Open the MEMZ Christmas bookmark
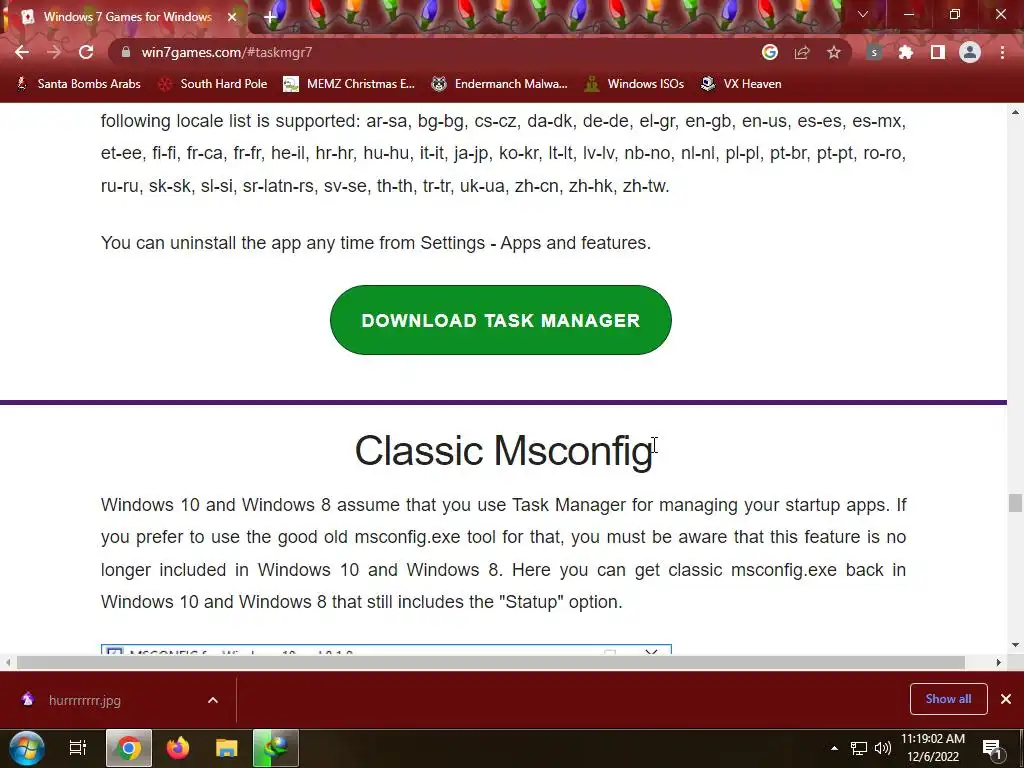The image size is (1024, 768). (349, 84)
